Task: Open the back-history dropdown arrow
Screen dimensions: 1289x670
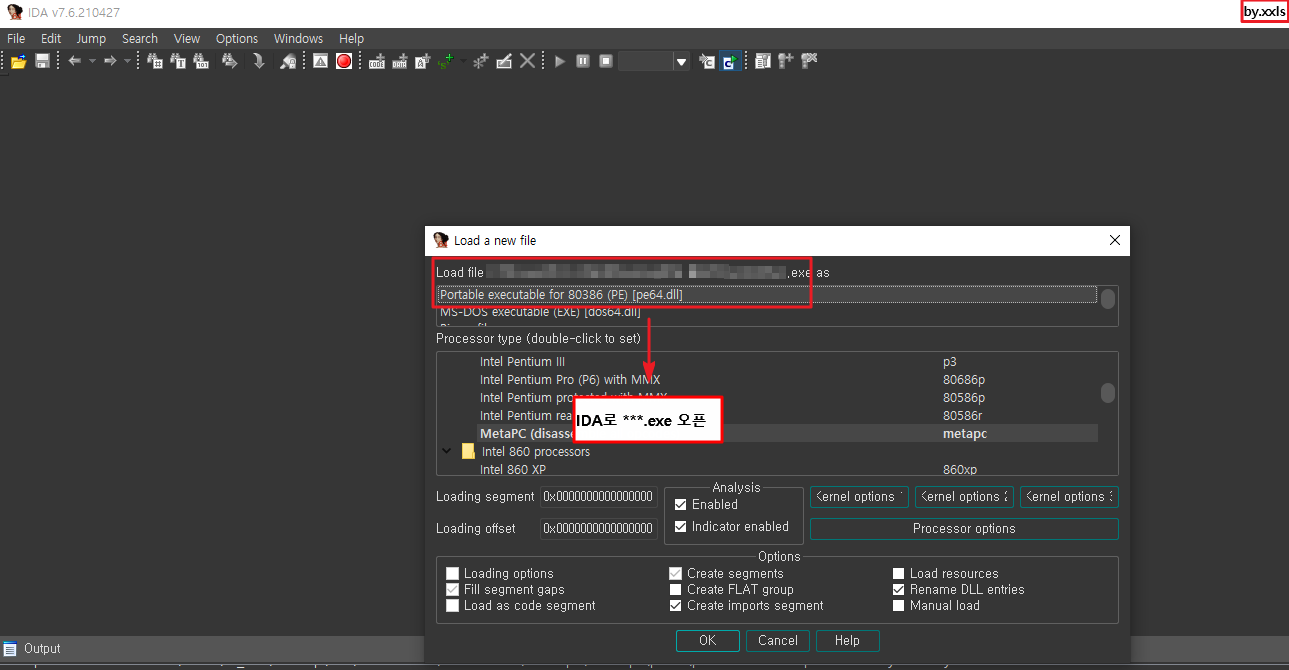Action: [x=92, y=61]
